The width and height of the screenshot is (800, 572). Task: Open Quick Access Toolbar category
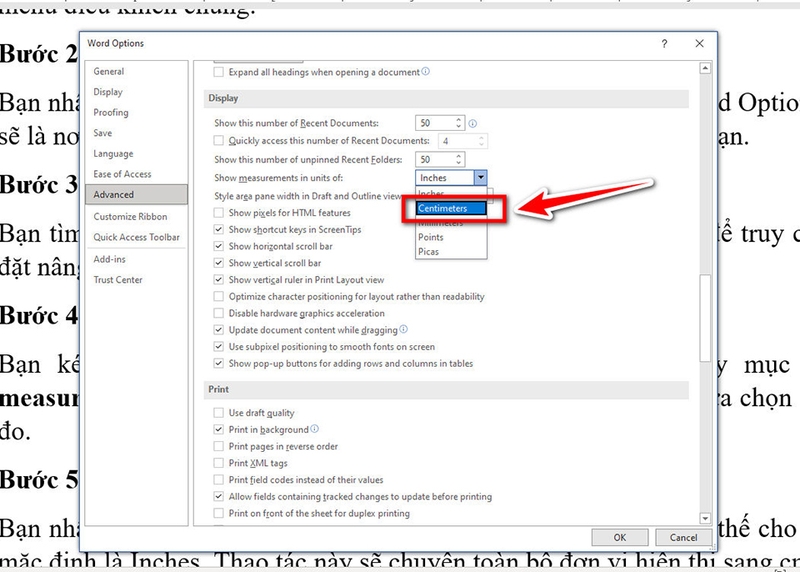136,237
